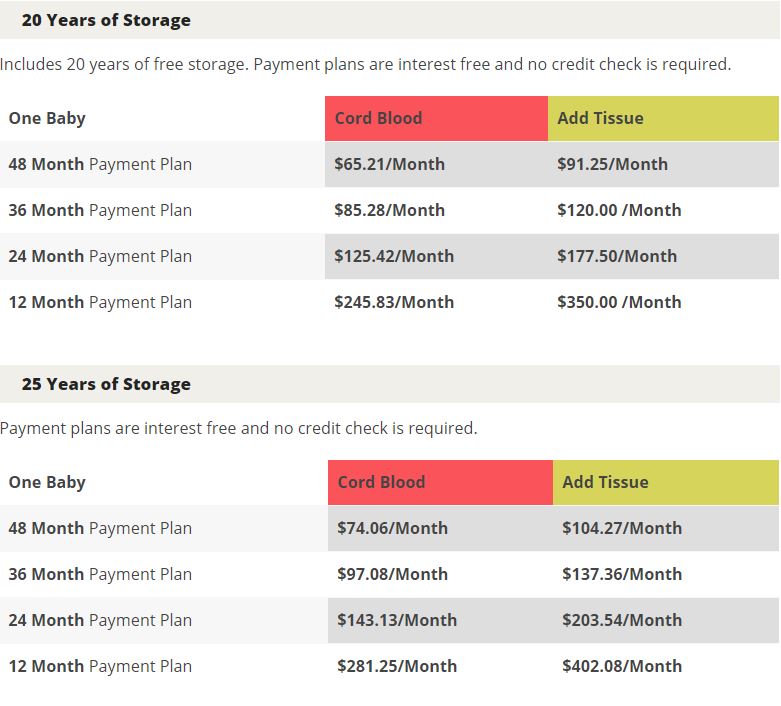Screen dimensions: 781x706
Task: Click the $137.36/Month price cell
Action: [x=665, y=574]
